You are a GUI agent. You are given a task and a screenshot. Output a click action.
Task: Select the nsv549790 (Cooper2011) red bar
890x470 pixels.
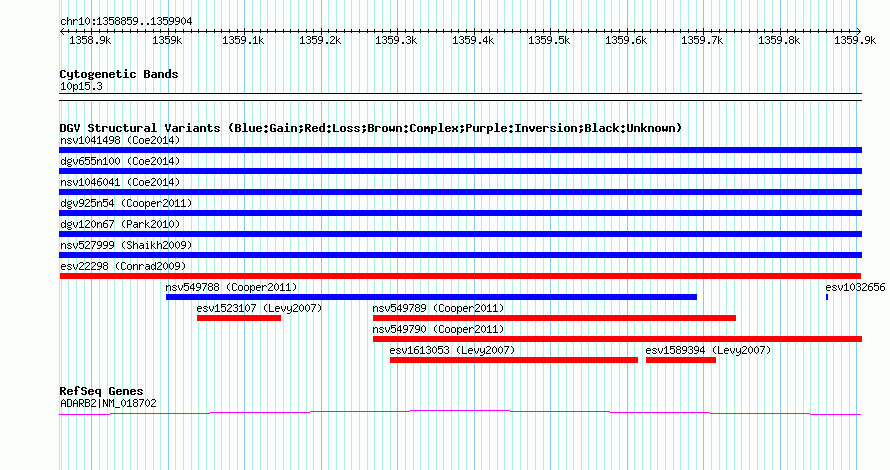(x=618, y=339)
